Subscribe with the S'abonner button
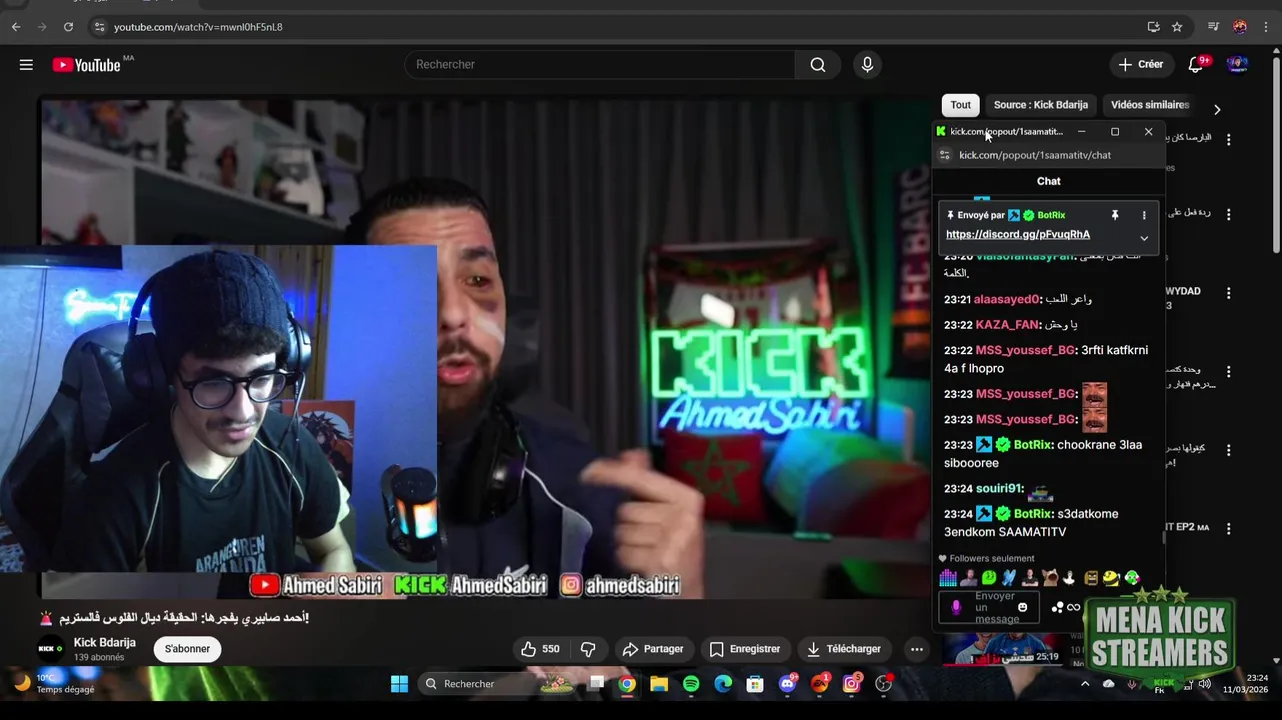 [187, 649]
